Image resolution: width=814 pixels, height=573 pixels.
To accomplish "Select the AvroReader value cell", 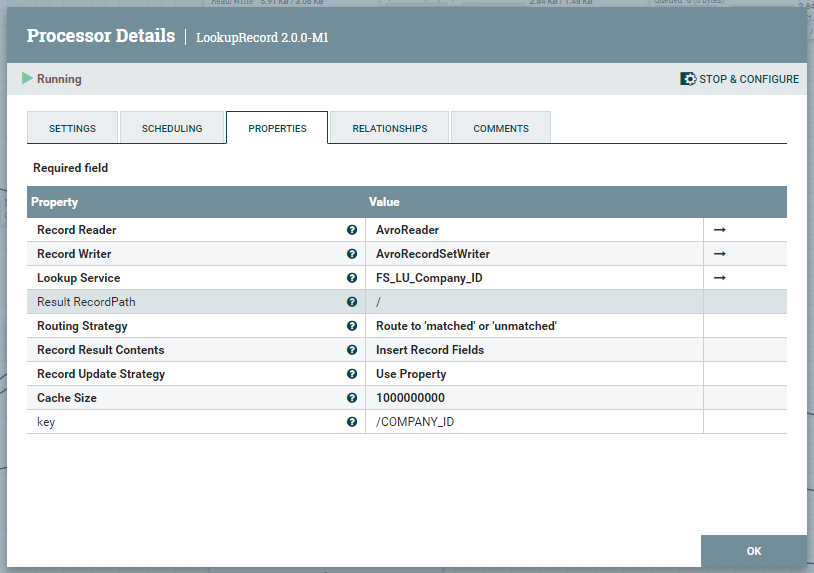I will coord(534,230).
